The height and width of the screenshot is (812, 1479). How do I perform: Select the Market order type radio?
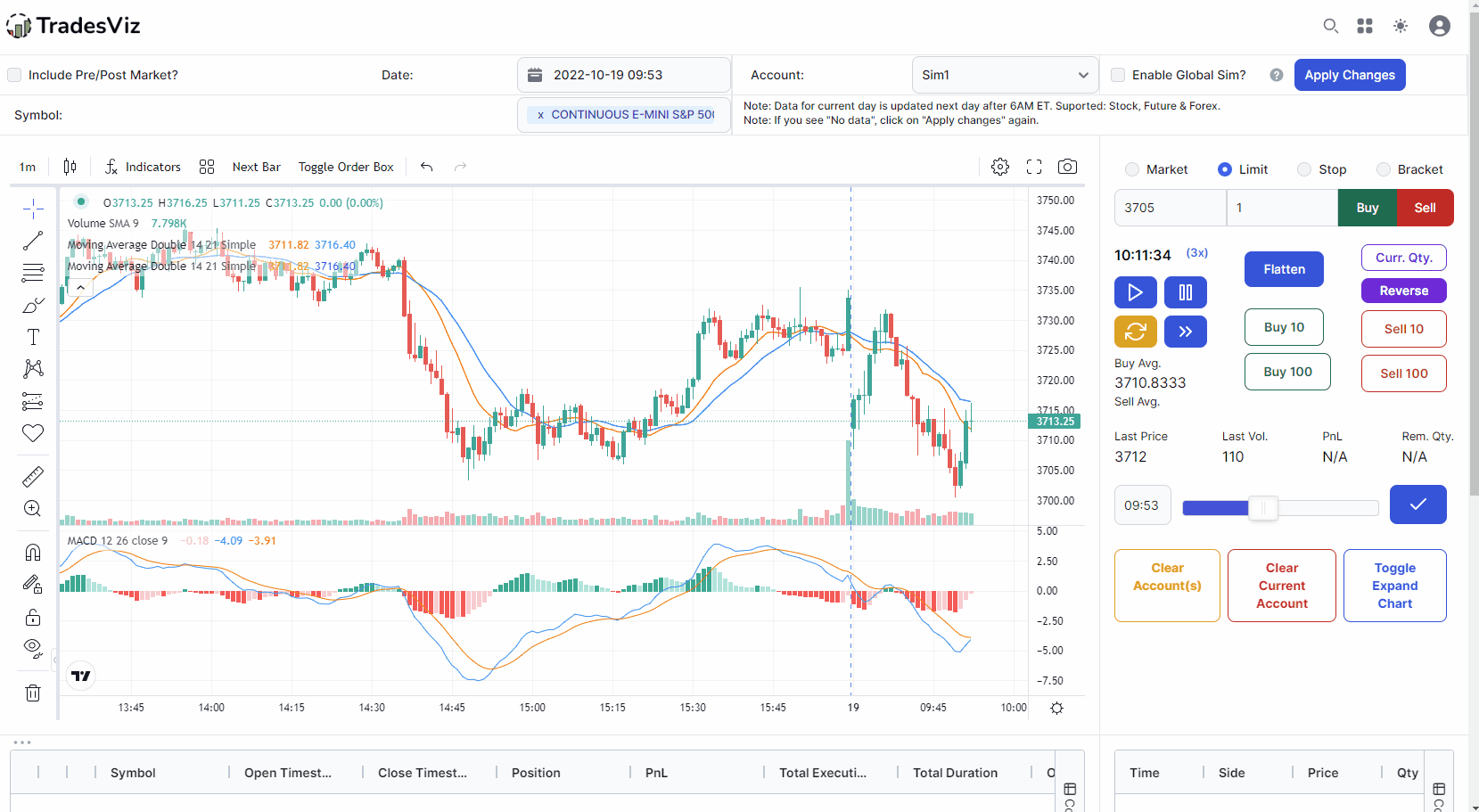(x=1132, y=169)
